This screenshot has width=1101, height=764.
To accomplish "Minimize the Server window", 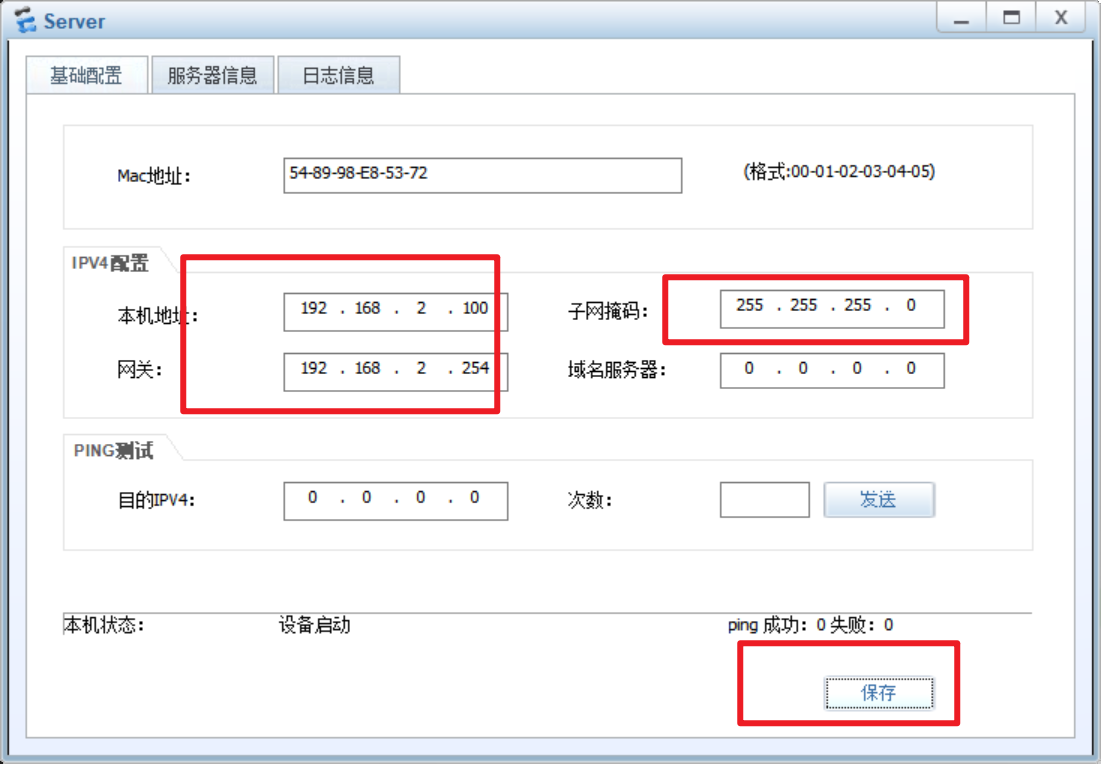I will (961, 18).
